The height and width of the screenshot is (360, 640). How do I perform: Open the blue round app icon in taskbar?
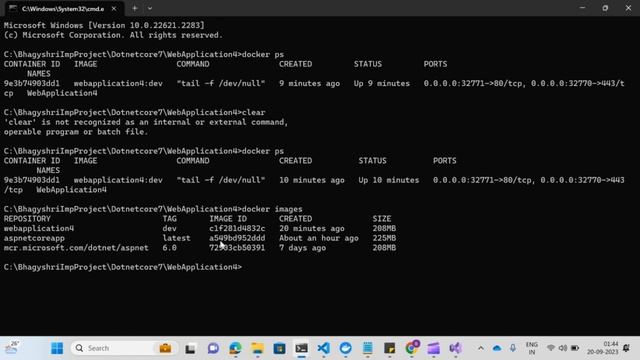[346, 348]
